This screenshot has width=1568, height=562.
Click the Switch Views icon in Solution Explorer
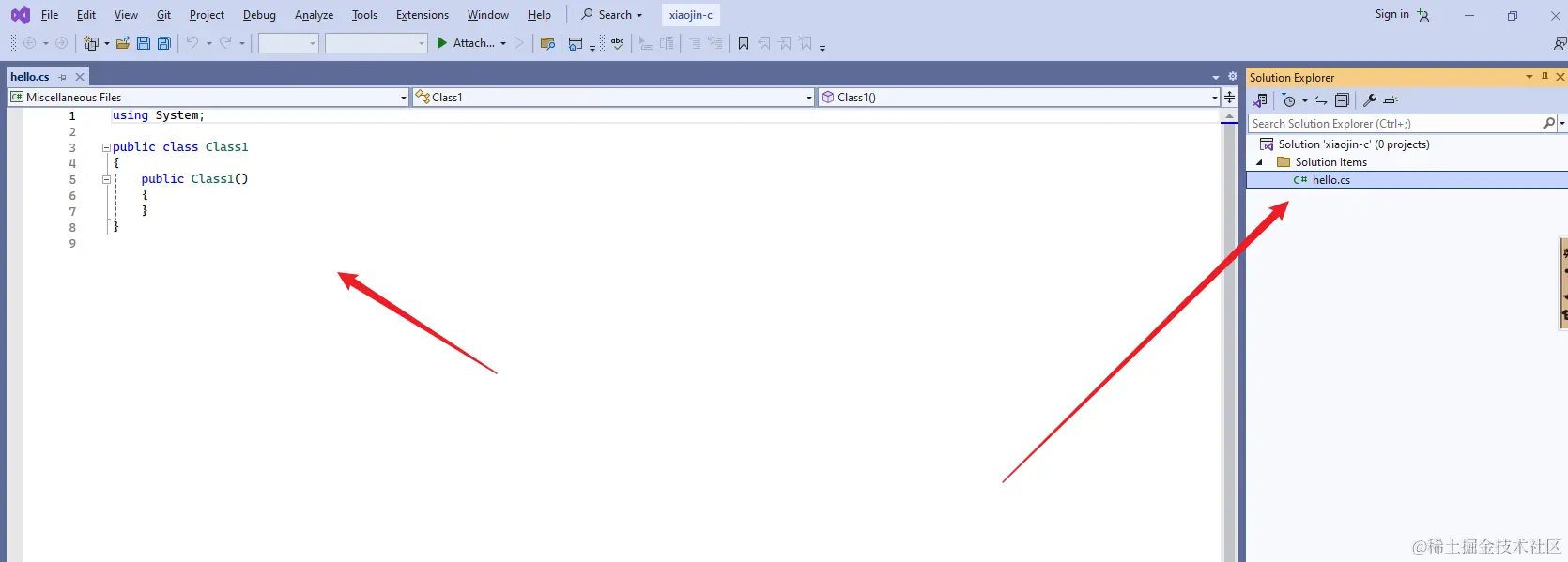pyautogui.click(x=1260, y=100)
